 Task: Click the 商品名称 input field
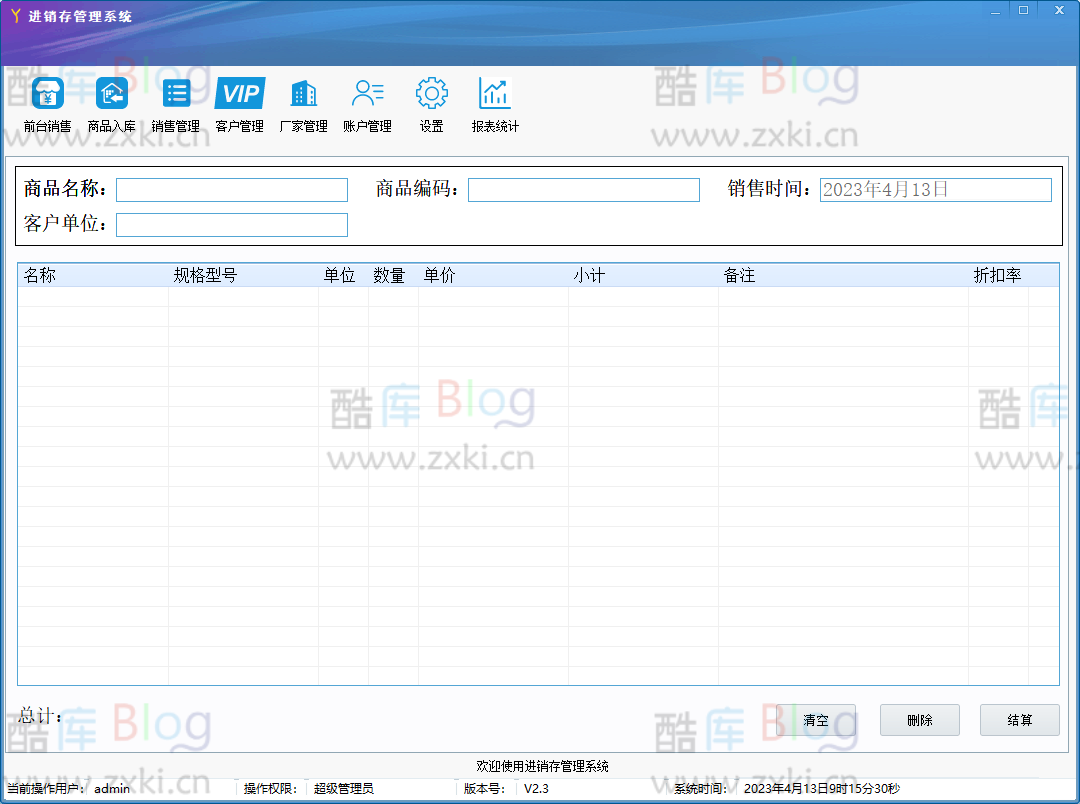point(231,189)
